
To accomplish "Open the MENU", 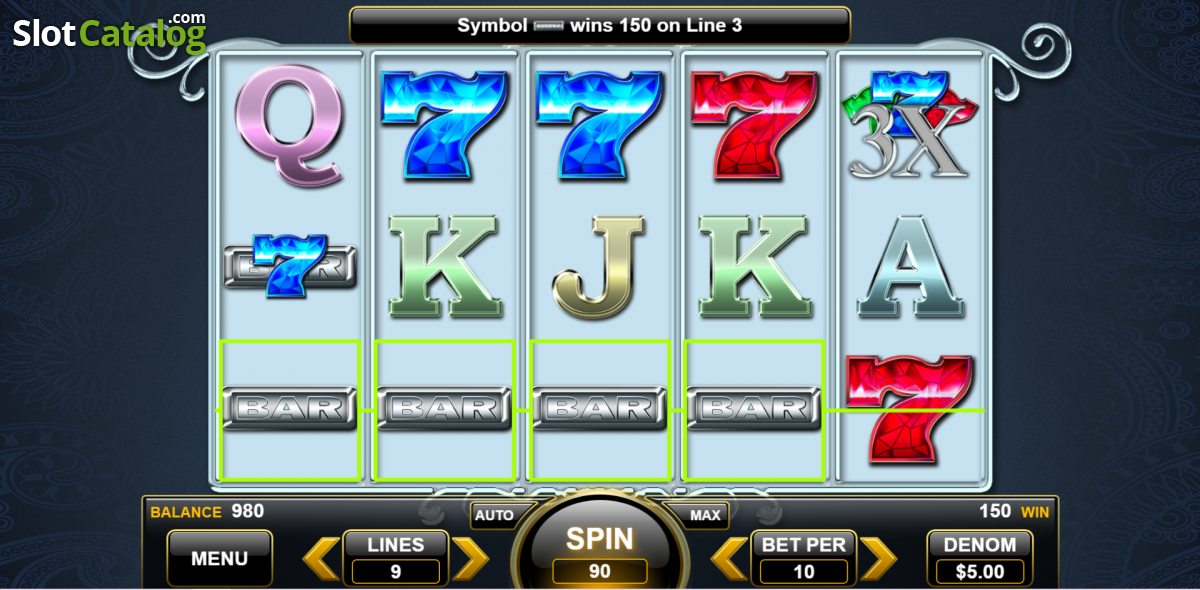I will pyautogui.click(x=219, y=558).
